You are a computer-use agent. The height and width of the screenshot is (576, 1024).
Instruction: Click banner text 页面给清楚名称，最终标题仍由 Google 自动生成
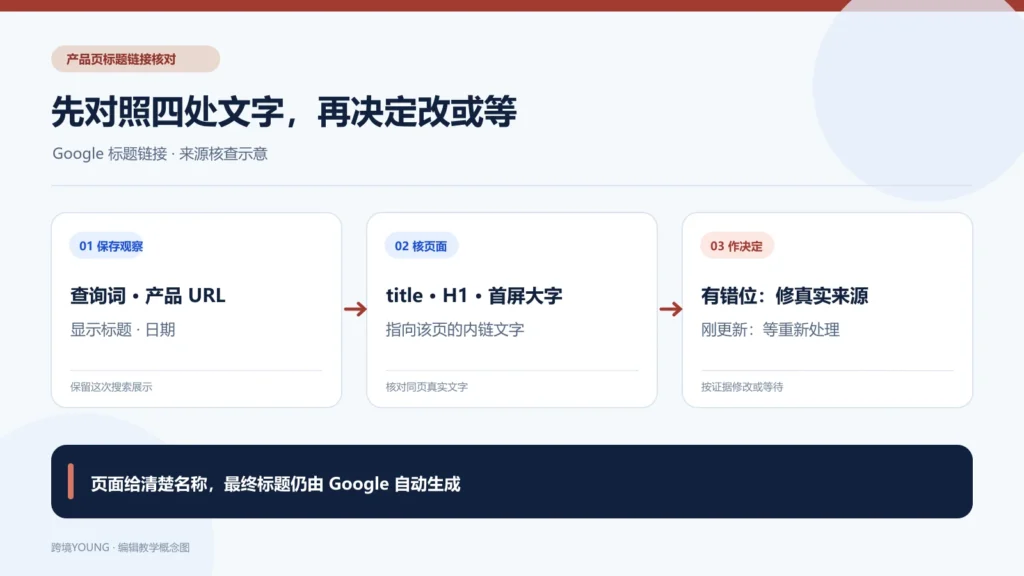(276, 484)
